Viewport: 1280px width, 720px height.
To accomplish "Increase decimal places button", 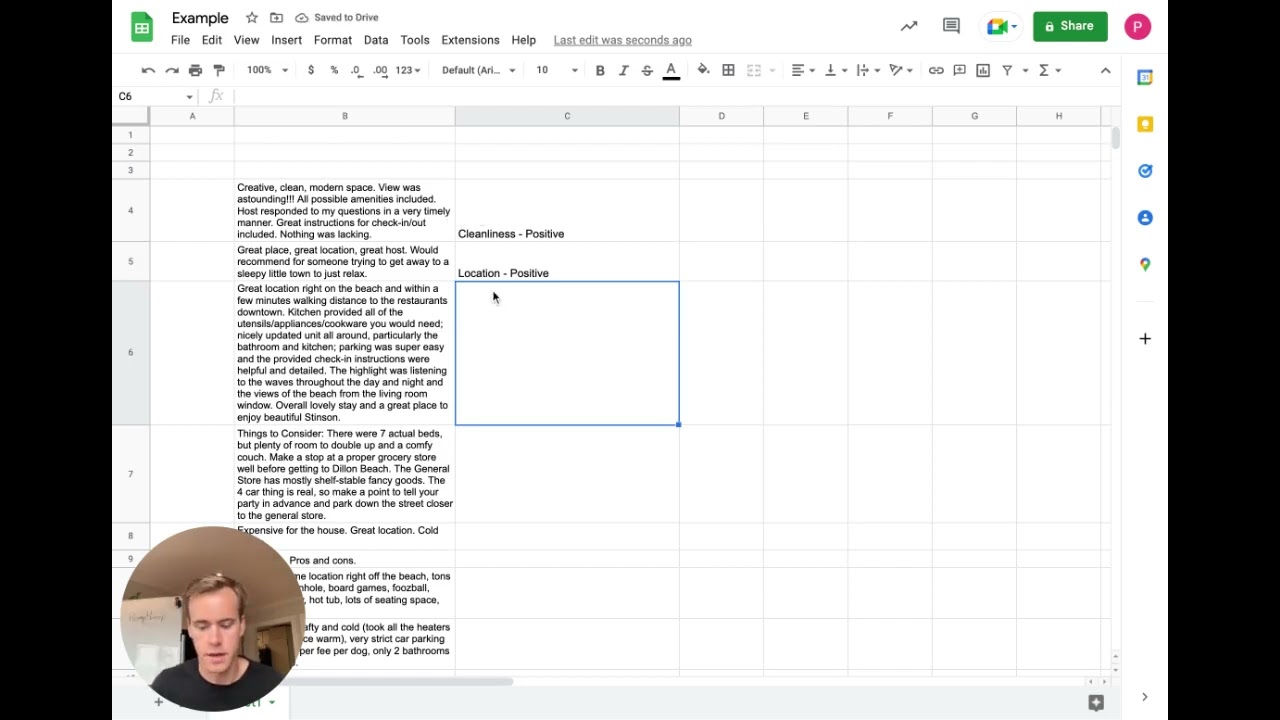I will [380, 70].
